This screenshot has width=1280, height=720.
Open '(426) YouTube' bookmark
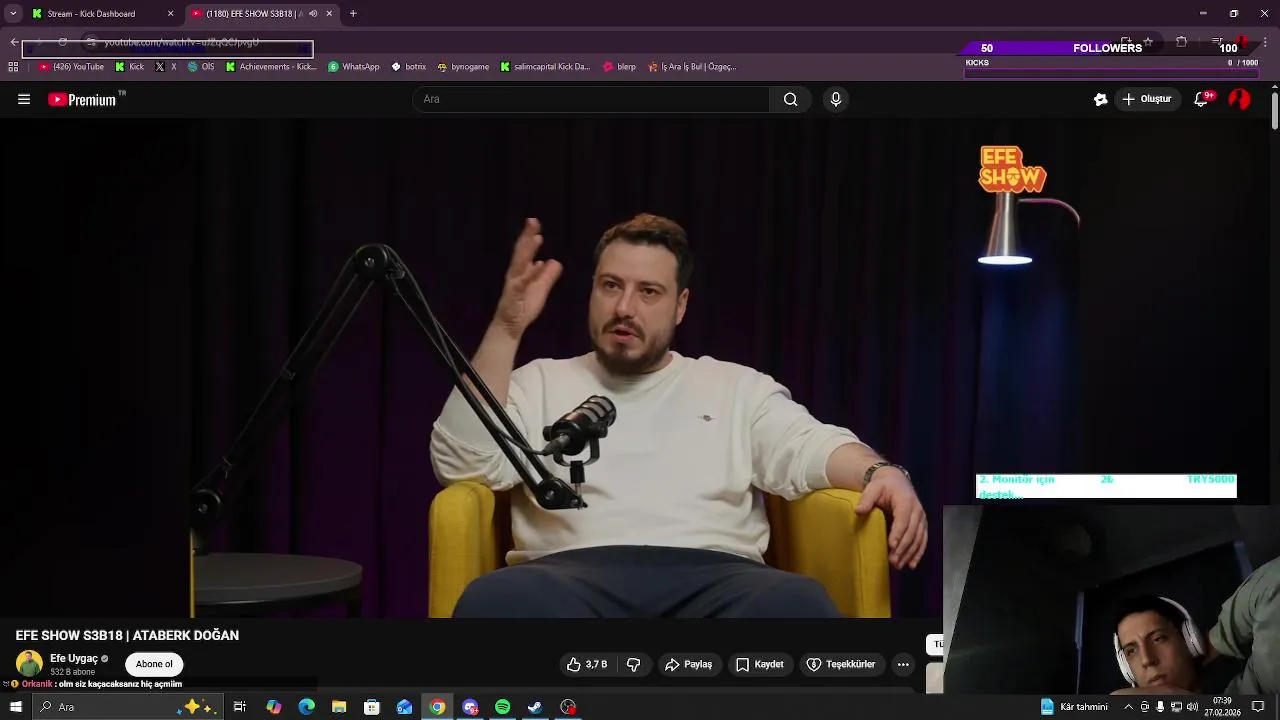[x=71, y=67]
